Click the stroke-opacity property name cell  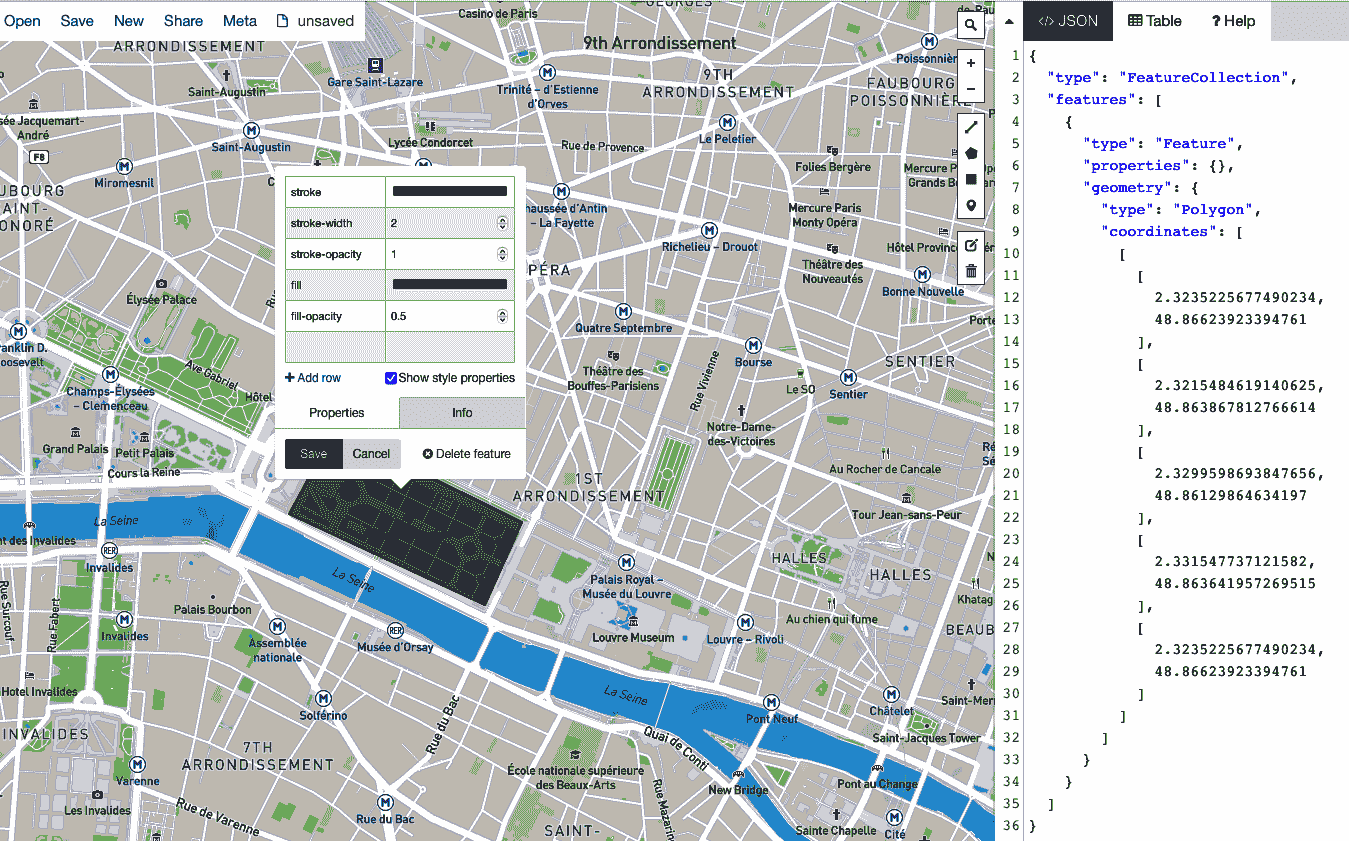[x=335, y=254]
